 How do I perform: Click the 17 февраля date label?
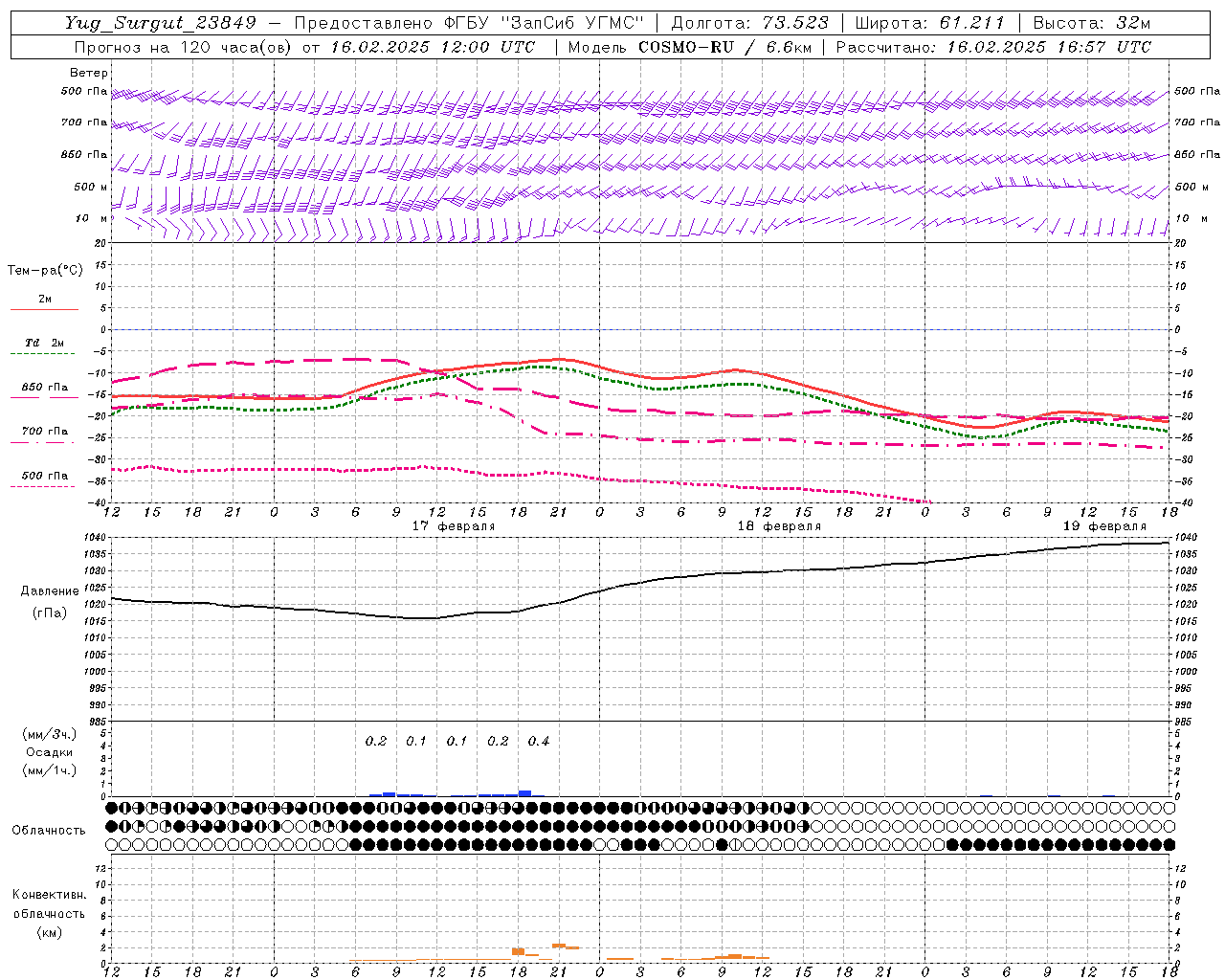click(454, 526)
